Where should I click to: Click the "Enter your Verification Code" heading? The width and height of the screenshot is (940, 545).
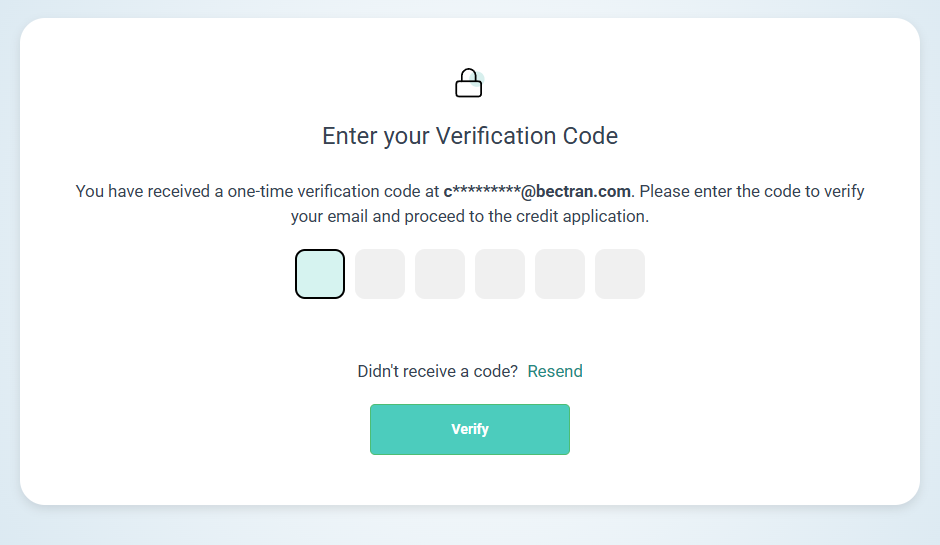coord(470,136)
